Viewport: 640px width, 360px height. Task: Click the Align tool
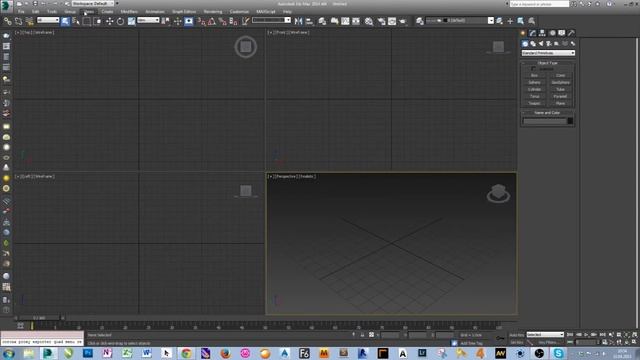pos(309,21)
